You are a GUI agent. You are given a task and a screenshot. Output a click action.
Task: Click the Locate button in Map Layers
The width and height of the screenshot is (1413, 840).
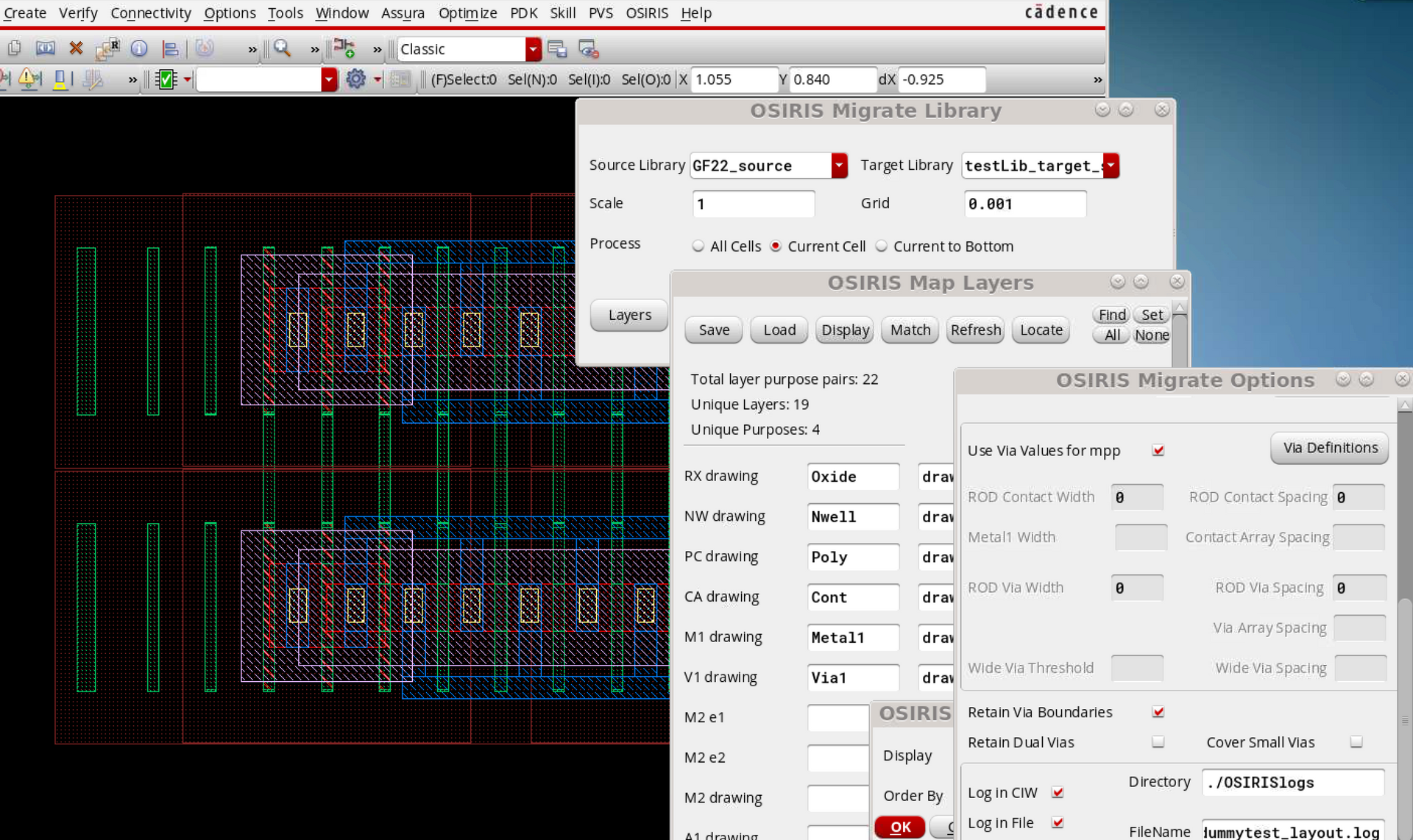1041,330
